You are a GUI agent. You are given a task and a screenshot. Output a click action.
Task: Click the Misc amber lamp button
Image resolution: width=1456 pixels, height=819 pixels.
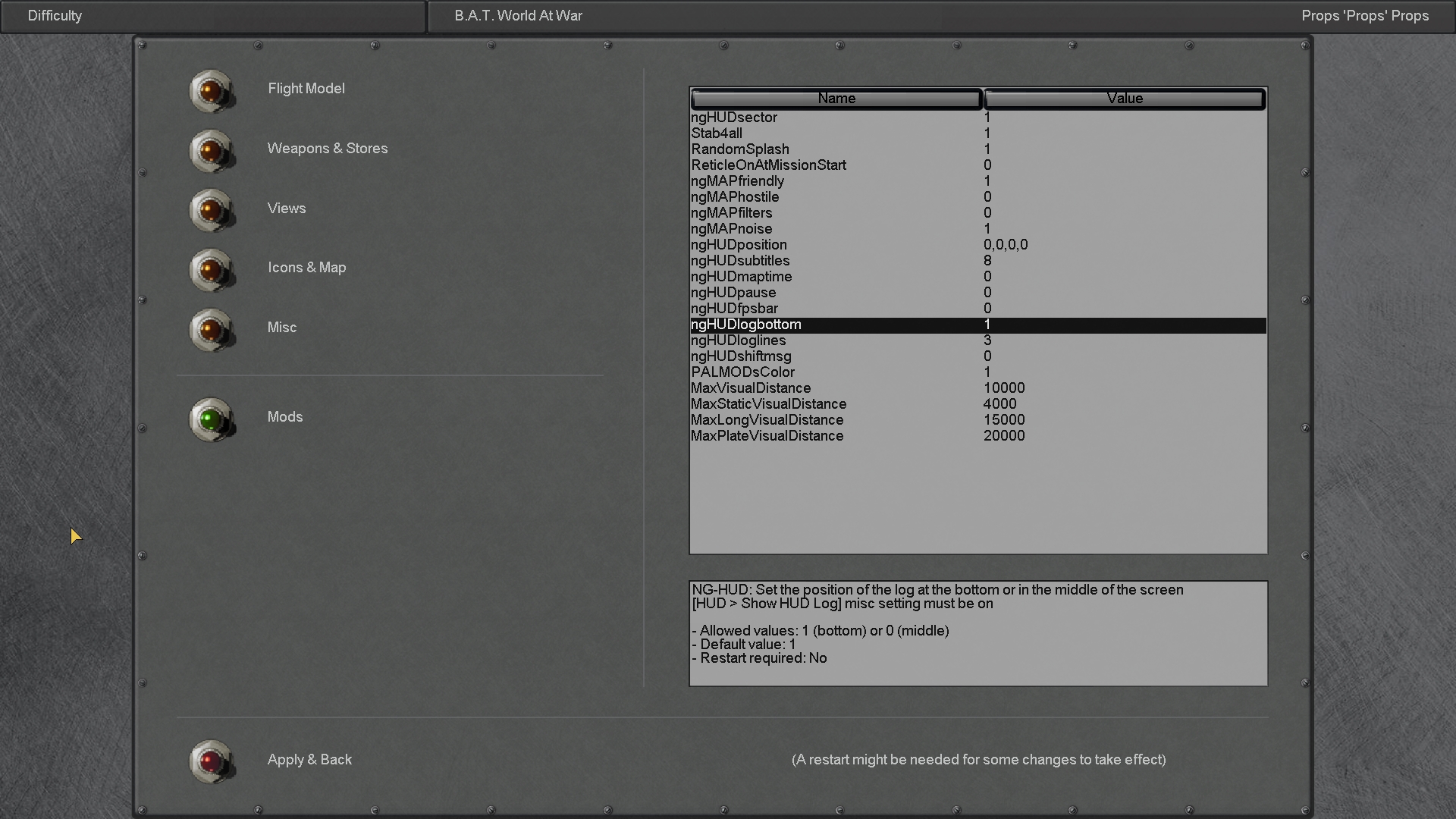tap(211, 329)
